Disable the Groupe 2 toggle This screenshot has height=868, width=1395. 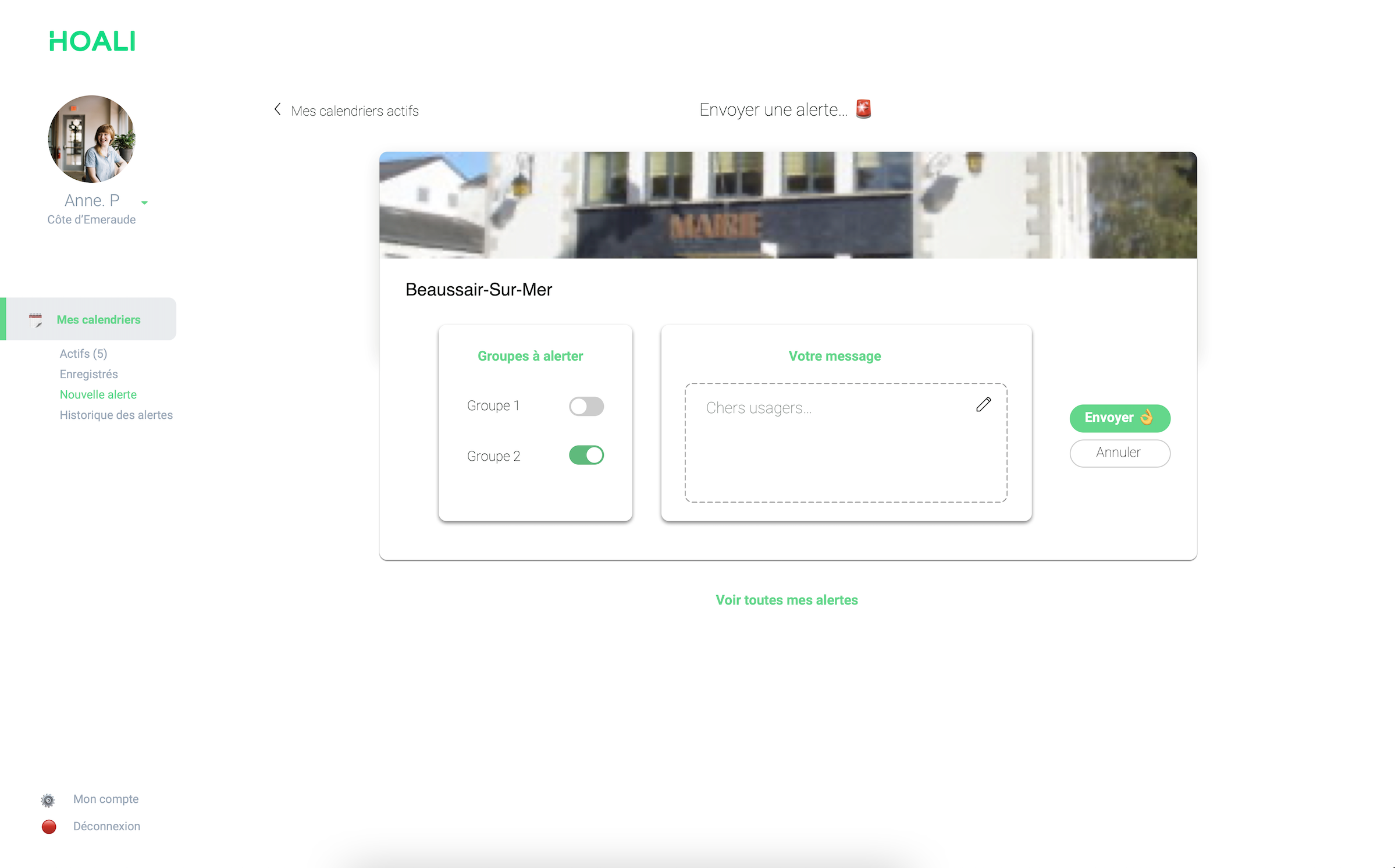[586, 456]
